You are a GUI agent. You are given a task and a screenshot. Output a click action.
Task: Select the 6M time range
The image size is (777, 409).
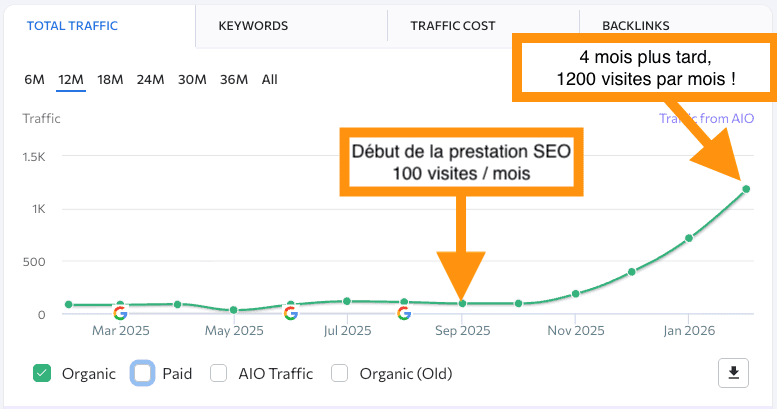click(34, 79)
